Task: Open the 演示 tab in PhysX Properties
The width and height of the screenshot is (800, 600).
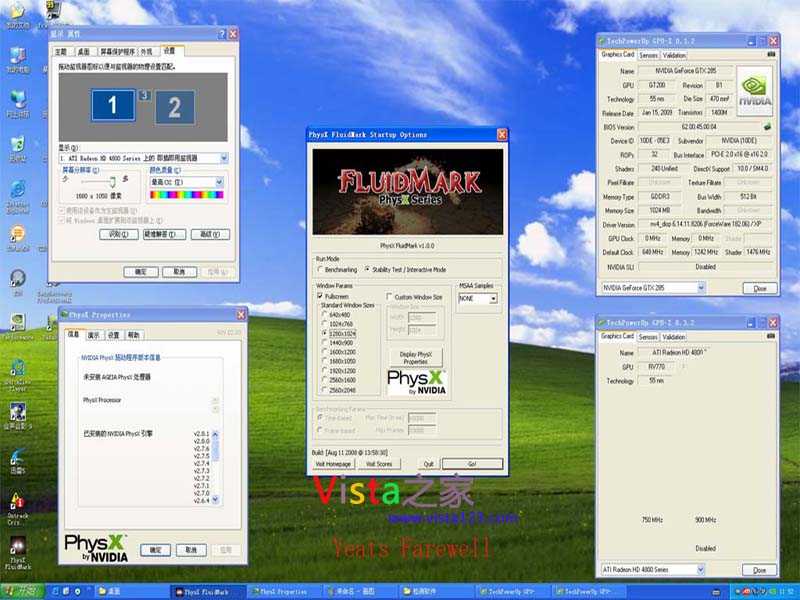Action: coord(93,335)
